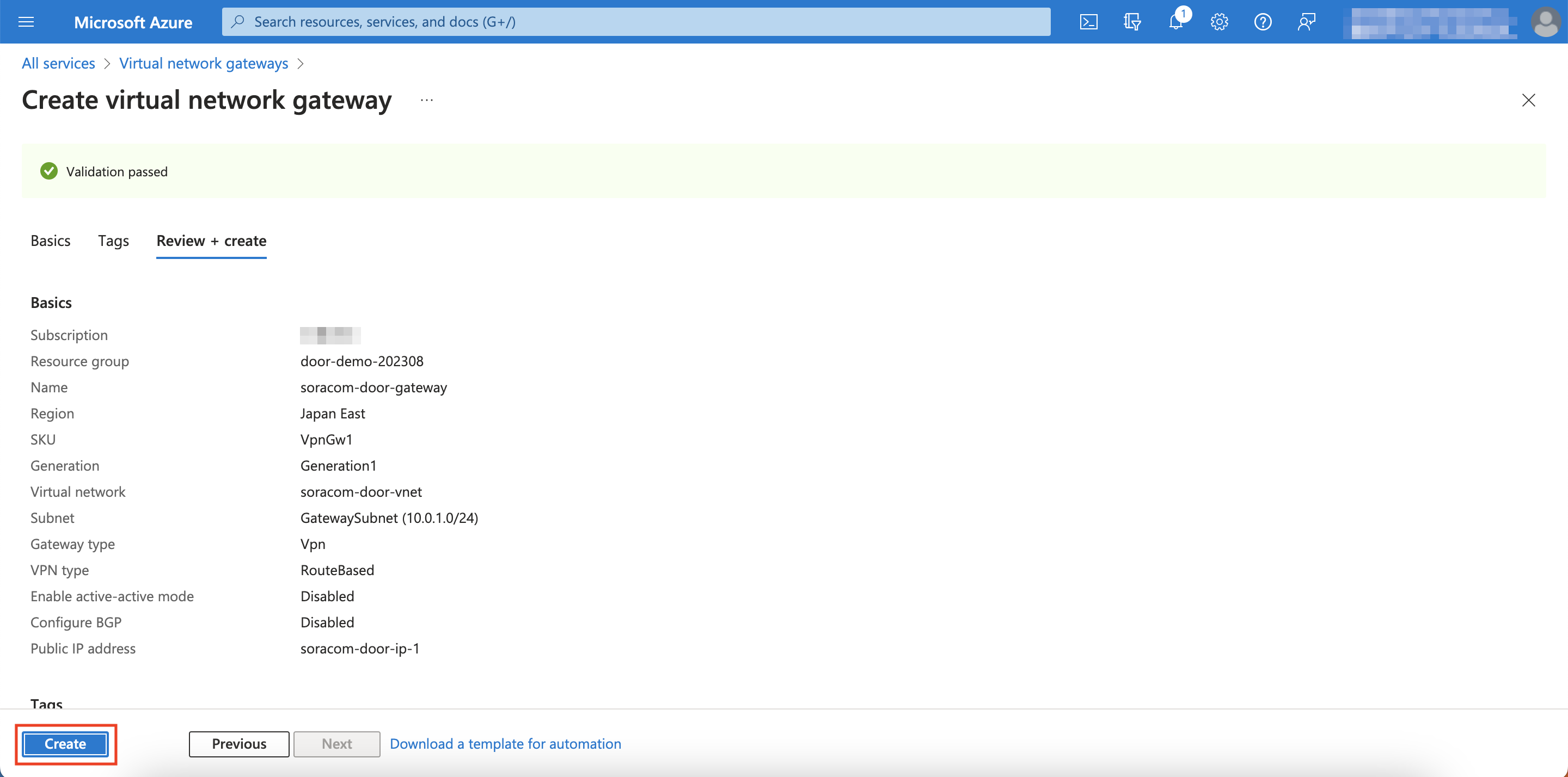Open the directories and subscriptions filter
Image resolution: width=1568 pixels, height=777 pixels.
pos(1132,21)
